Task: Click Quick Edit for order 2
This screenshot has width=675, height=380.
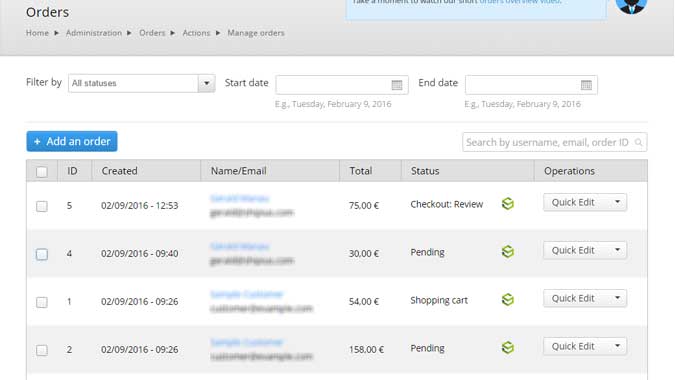Action: click(x=573, y=346)
